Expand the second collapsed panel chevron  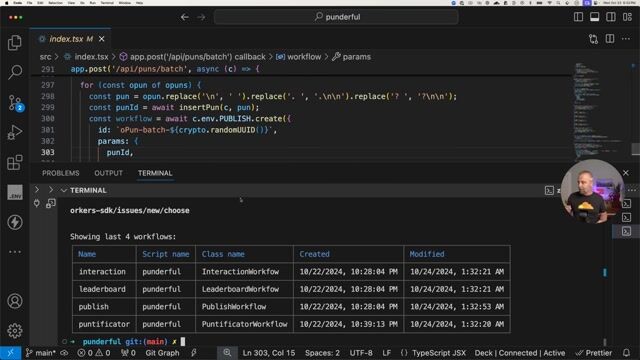(51, 190)
